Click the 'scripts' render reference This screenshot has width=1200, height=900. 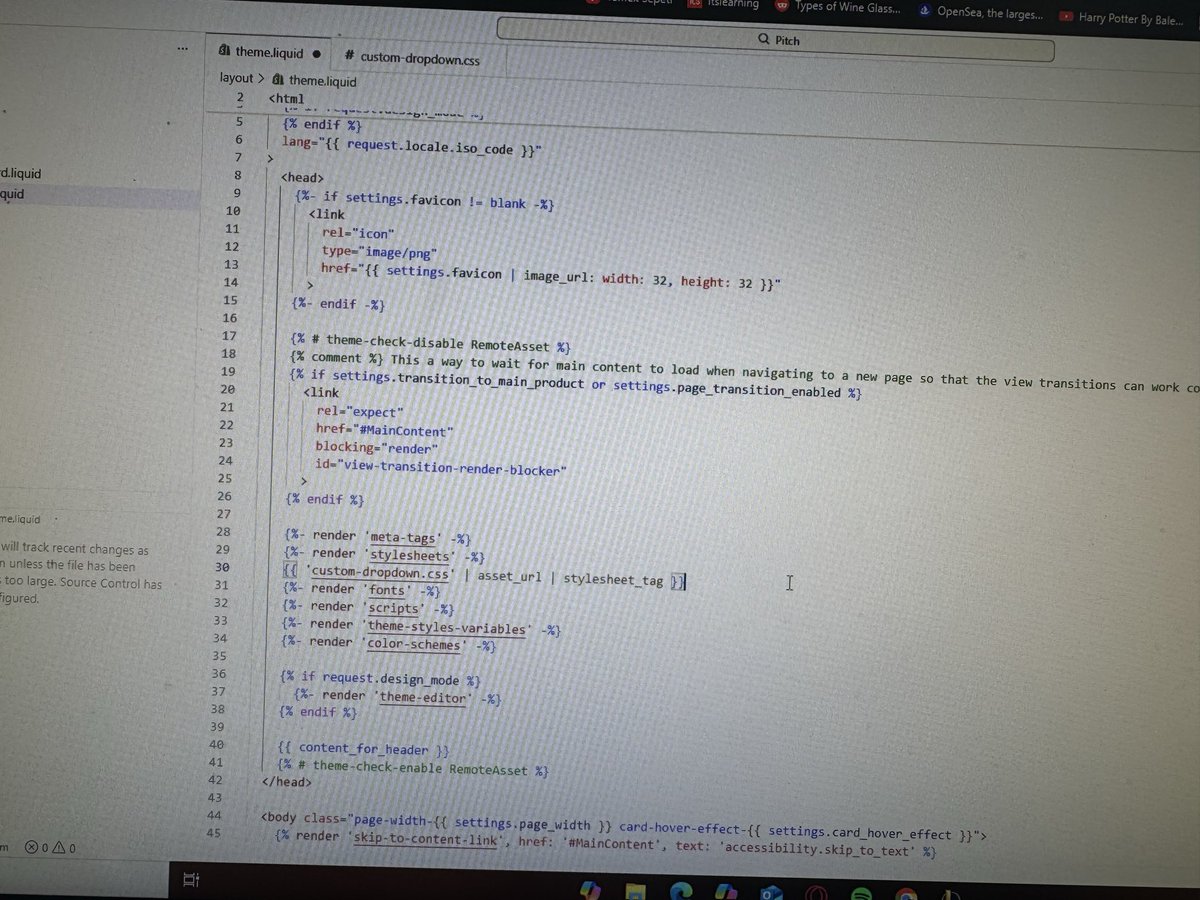pos(396,608)
